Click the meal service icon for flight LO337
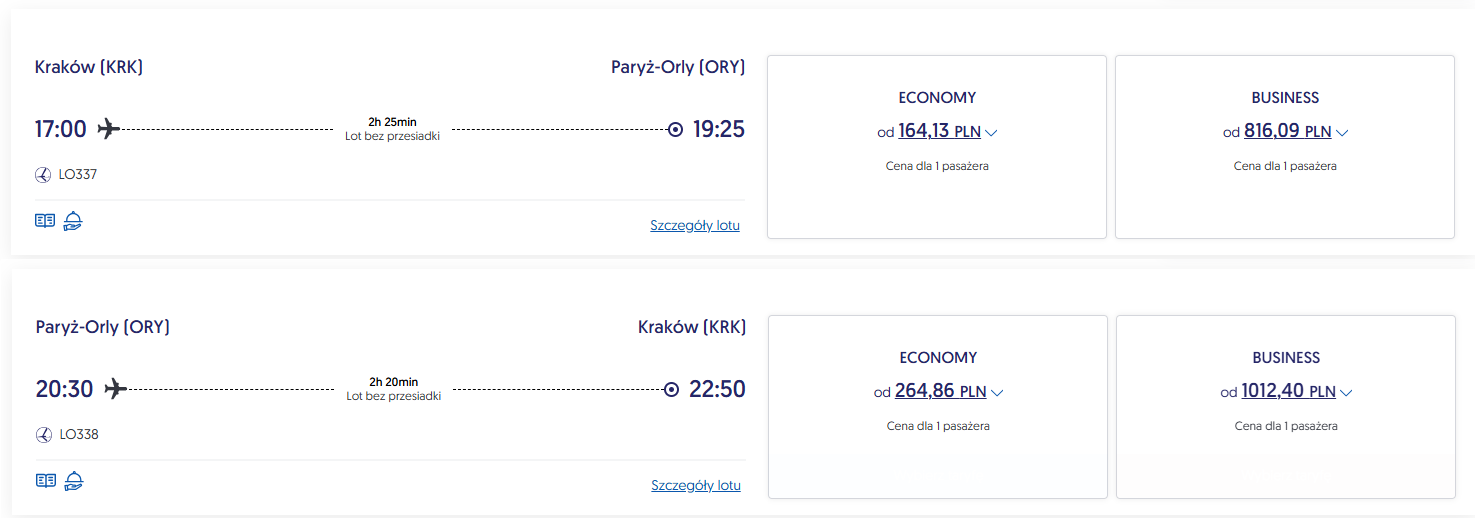 pyautogui.click(x=72, y=221)
